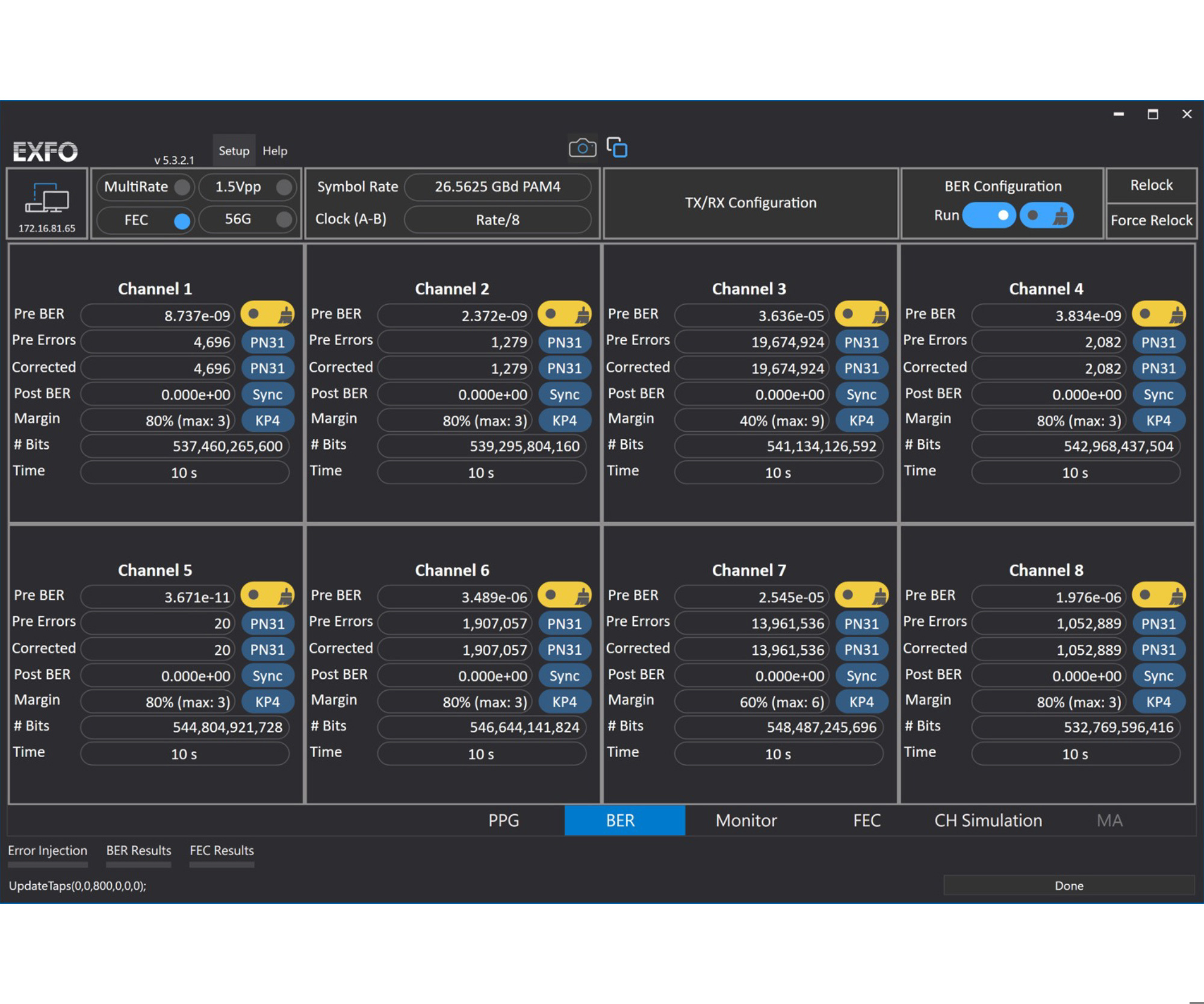Click Channel 7 yellow clear broom toggle
Screen dimensions: 1204x1004
(861, 595)
